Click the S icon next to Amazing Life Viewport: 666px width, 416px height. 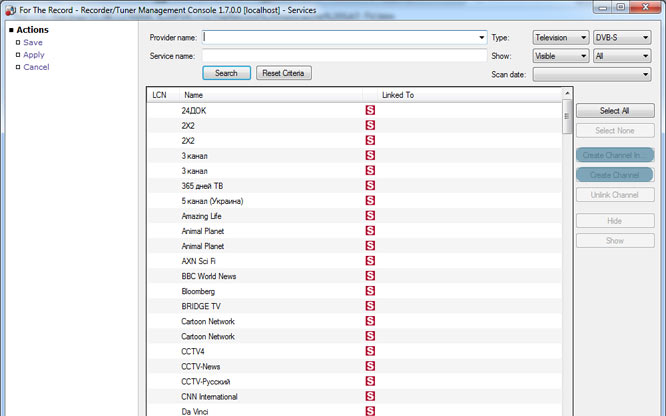tap(369, 216)
